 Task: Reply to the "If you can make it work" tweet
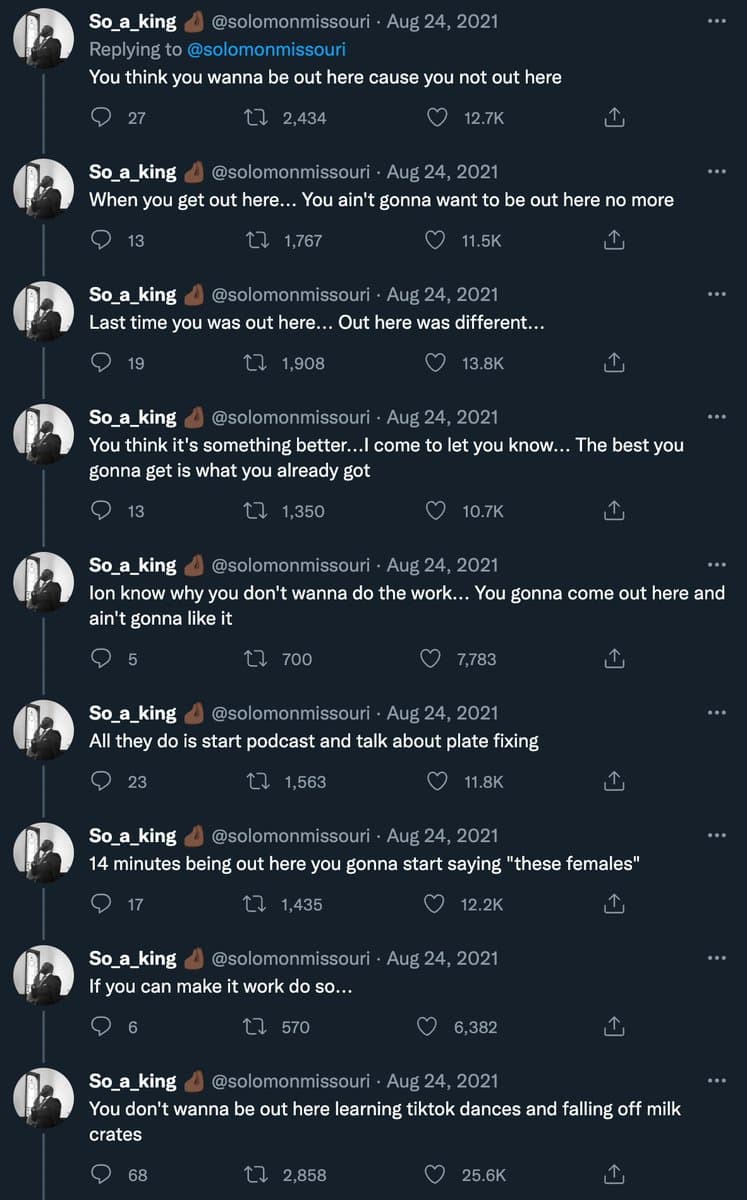coord(101,1028)
